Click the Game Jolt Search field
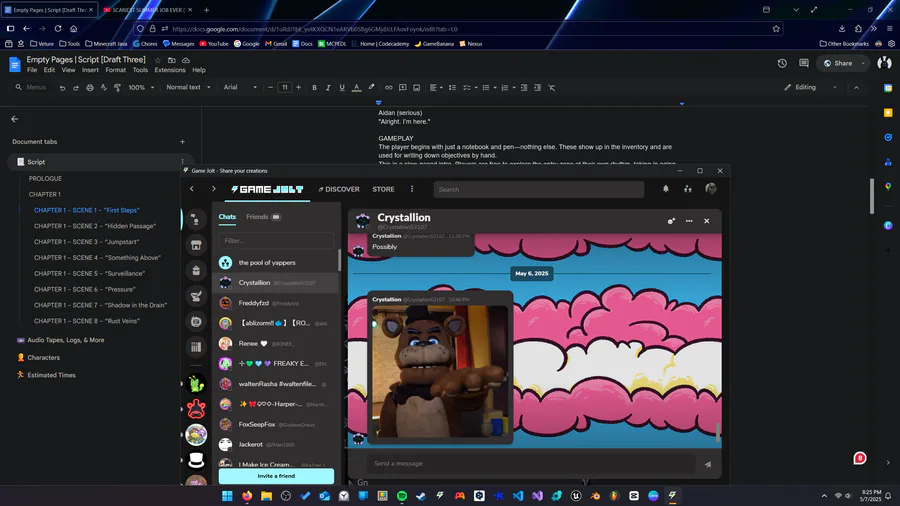The image size is (900, 506). point(538,189)
